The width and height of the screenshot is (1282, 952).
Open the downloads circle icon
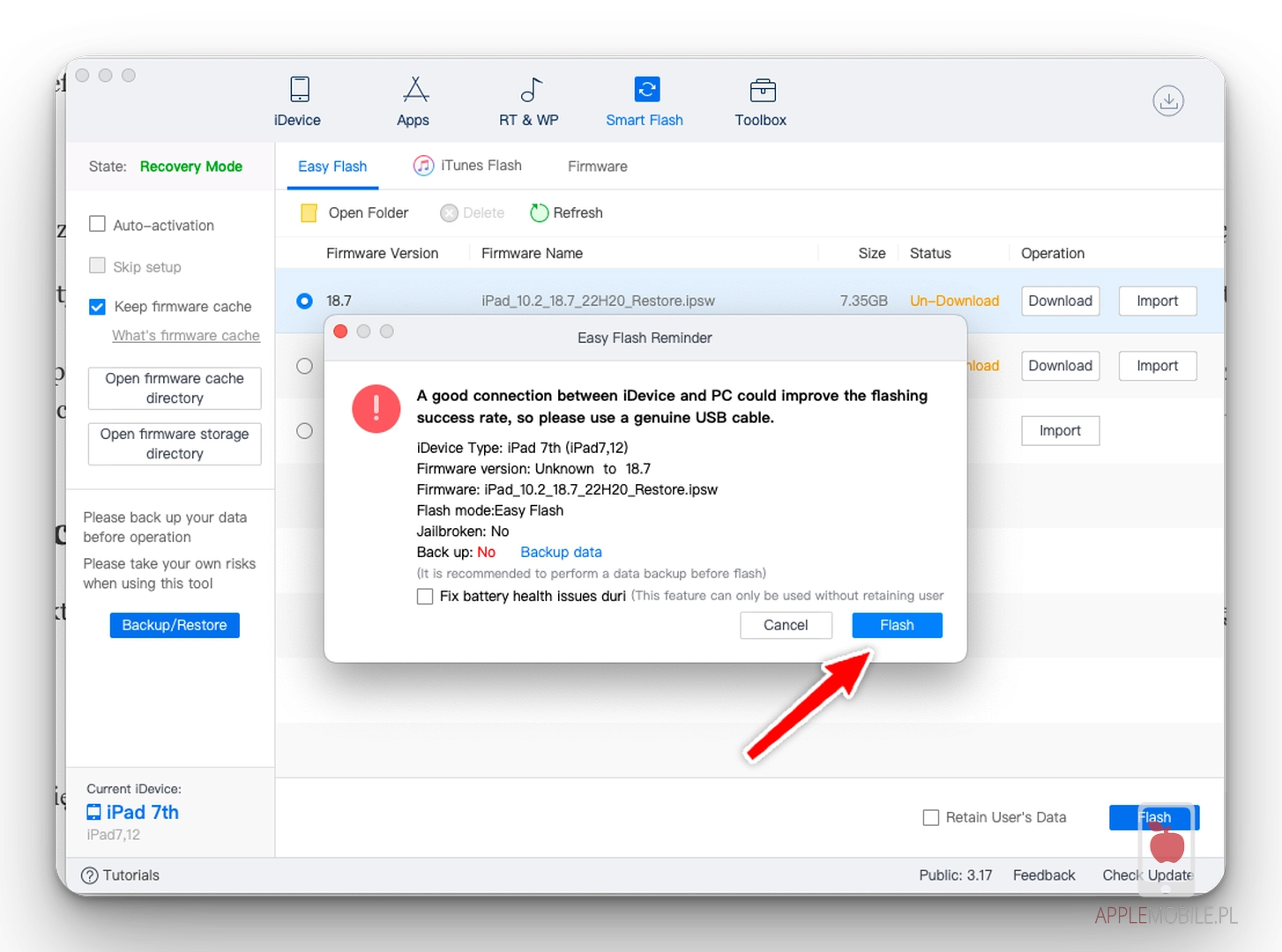pyautogui.click(x=1167, y=100)
